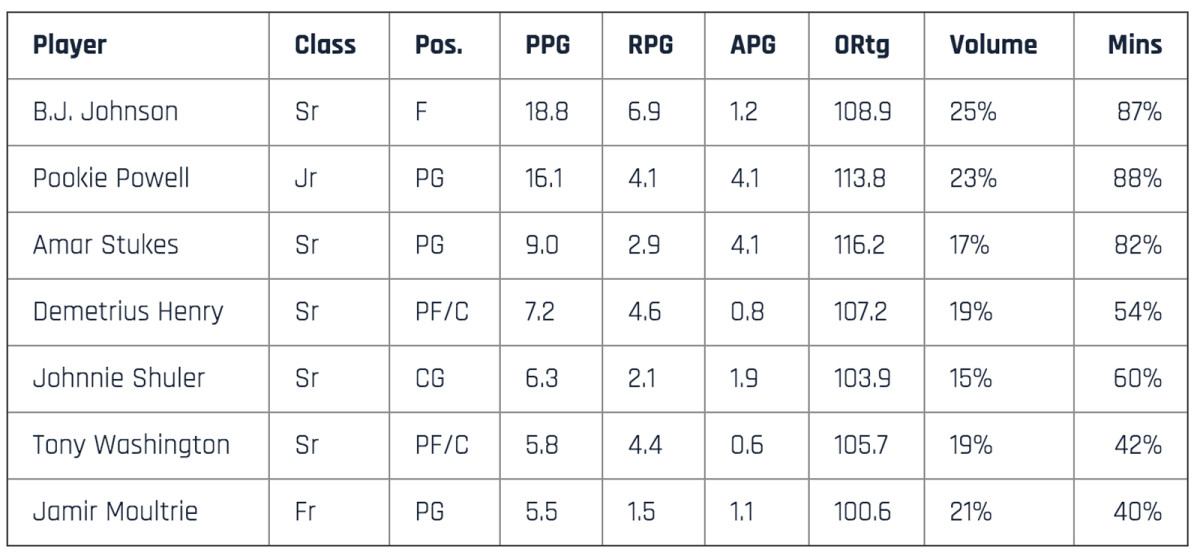Select Amar Stukes' 116.2 ORtg cell

point(859,245)
